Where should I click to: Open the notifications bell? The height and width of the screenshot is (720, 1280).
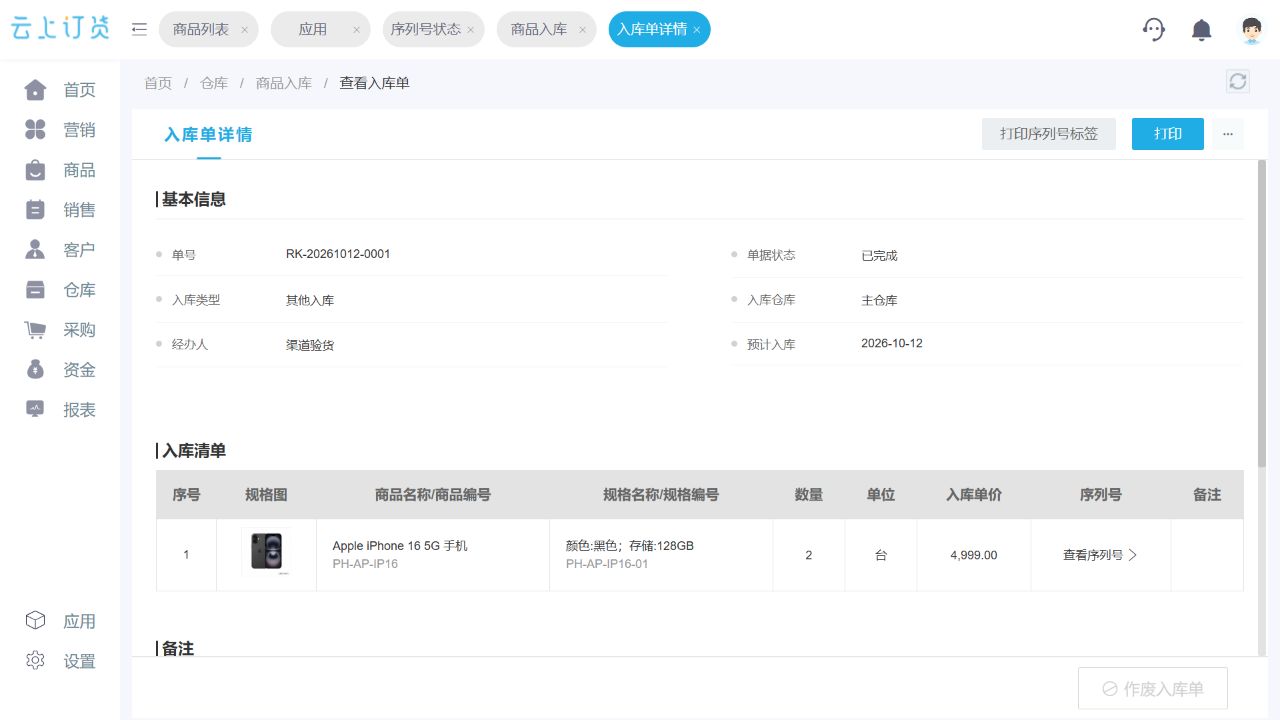1202,30
